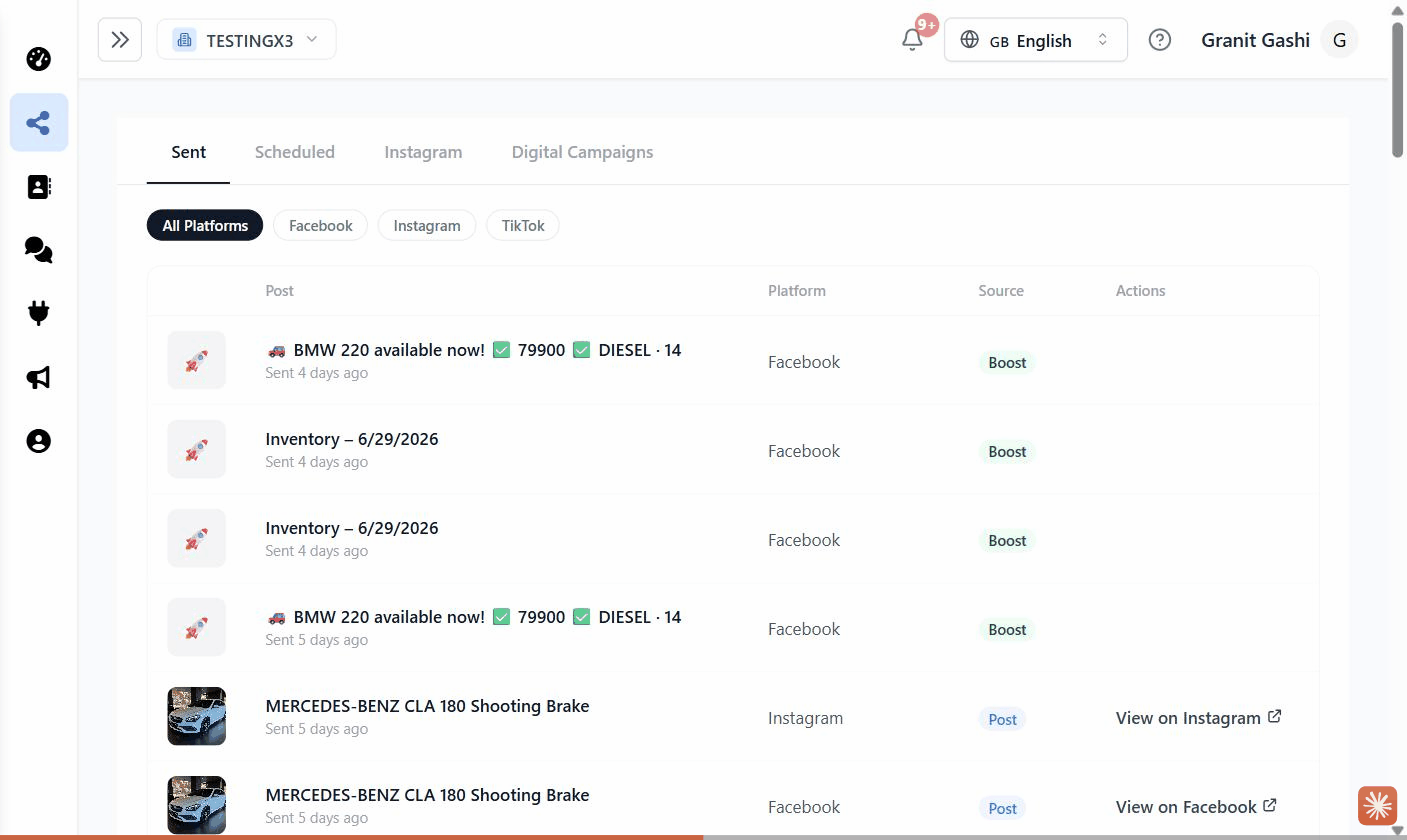The image size is (1407, 840).
Task: Expand the sidebar with double-chevron button
Action: tap(120, 40)
